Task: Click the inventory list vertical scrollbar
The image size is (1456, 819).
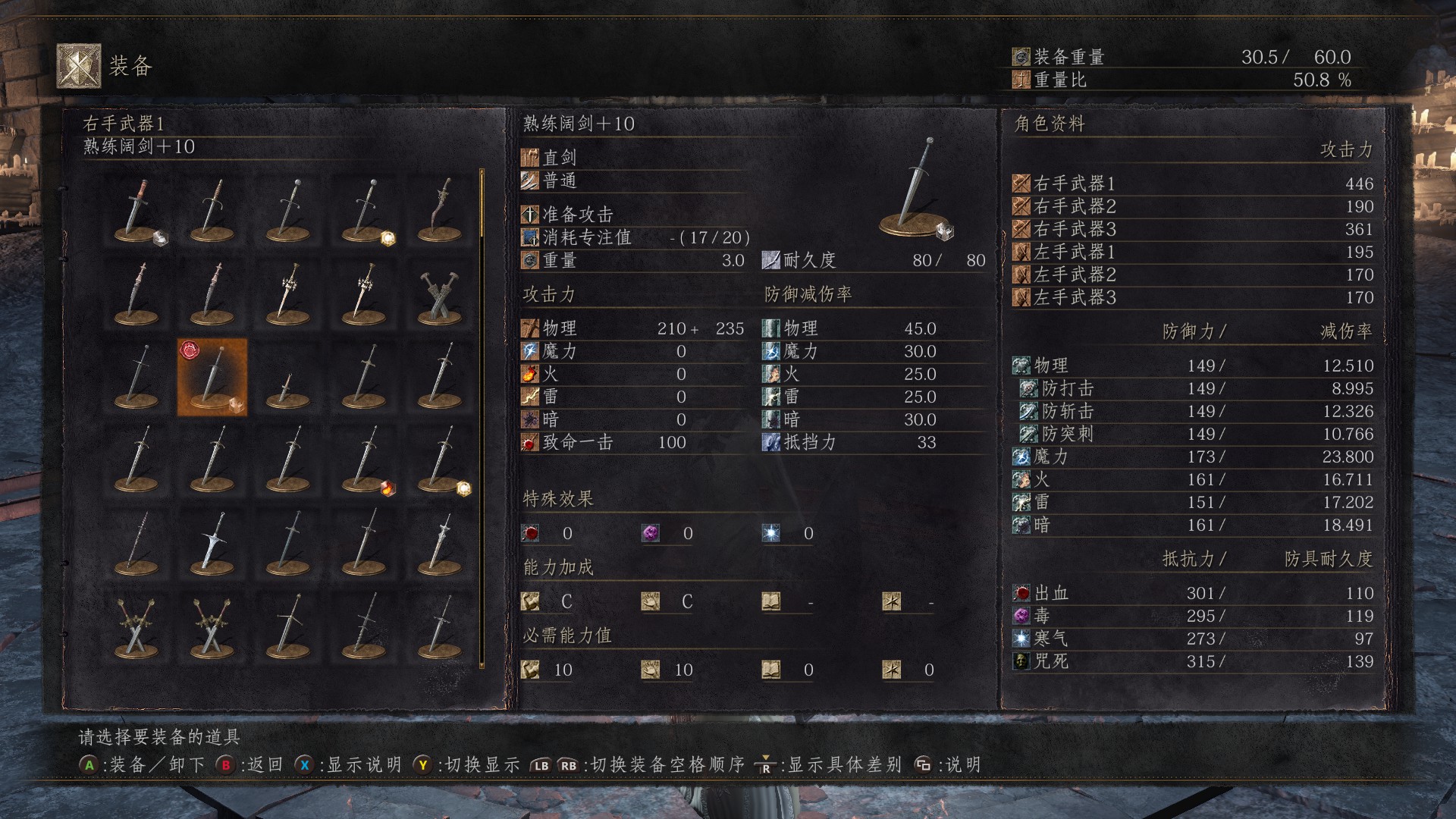Action: (482, 419)
